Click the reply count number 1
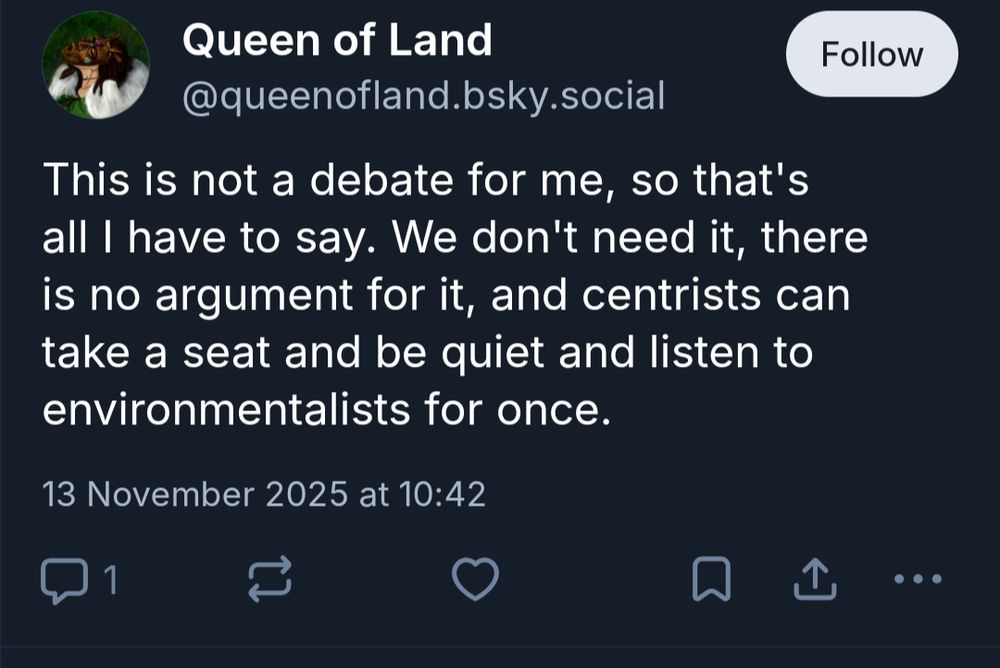The image size is (1000, 668). 111,580
